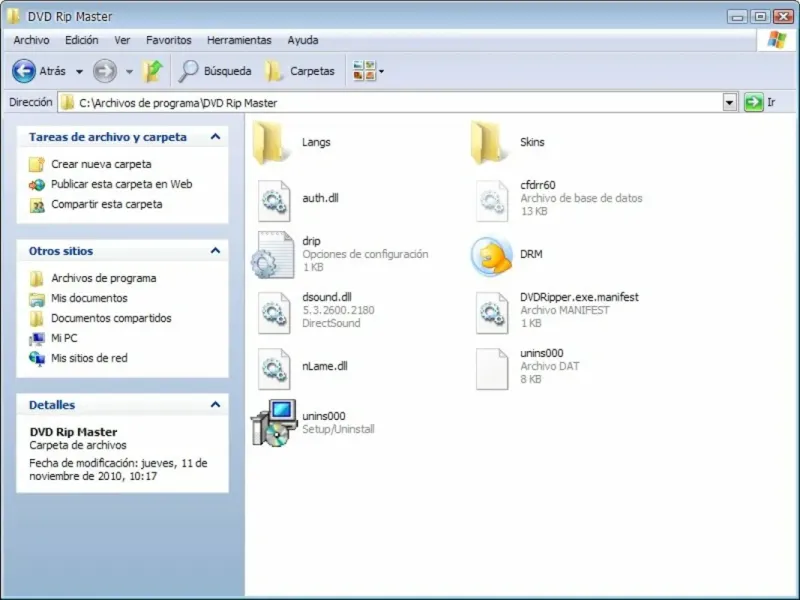This screenshot has width=800, height=600.
Task: Click the Búsqueda toolbar label
Action: coord(228,71)
